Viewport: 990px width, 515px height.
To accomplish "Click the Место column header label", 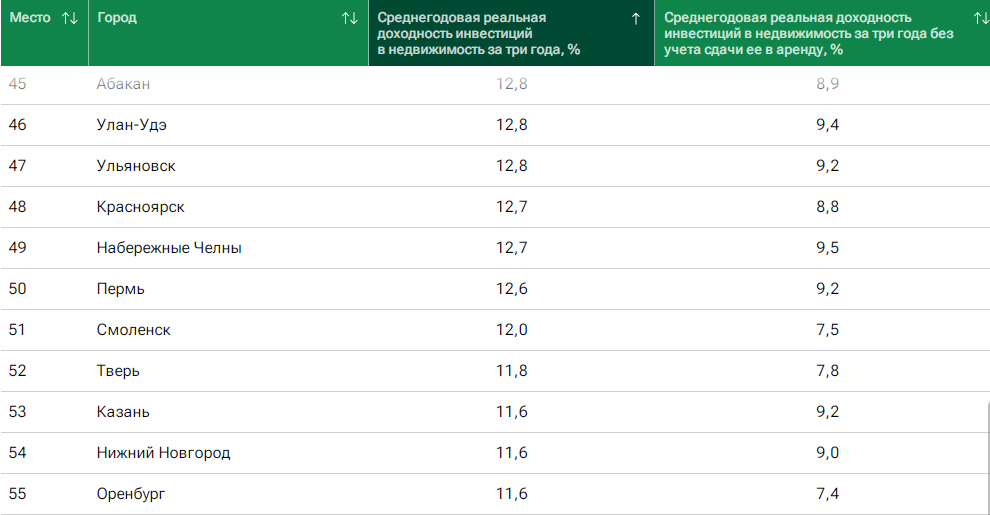I will (30, 18).
